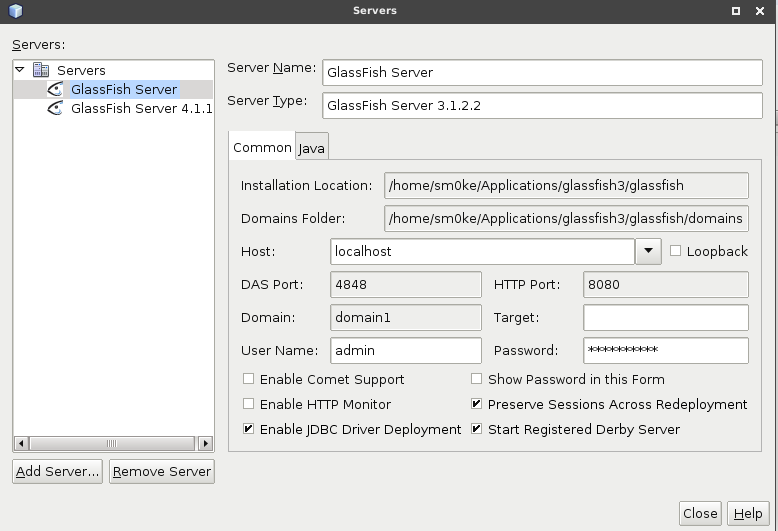Viewport: 778px width, 531px height.
Task: Click the Remove Server button
Action: click(x=162, y=471)
